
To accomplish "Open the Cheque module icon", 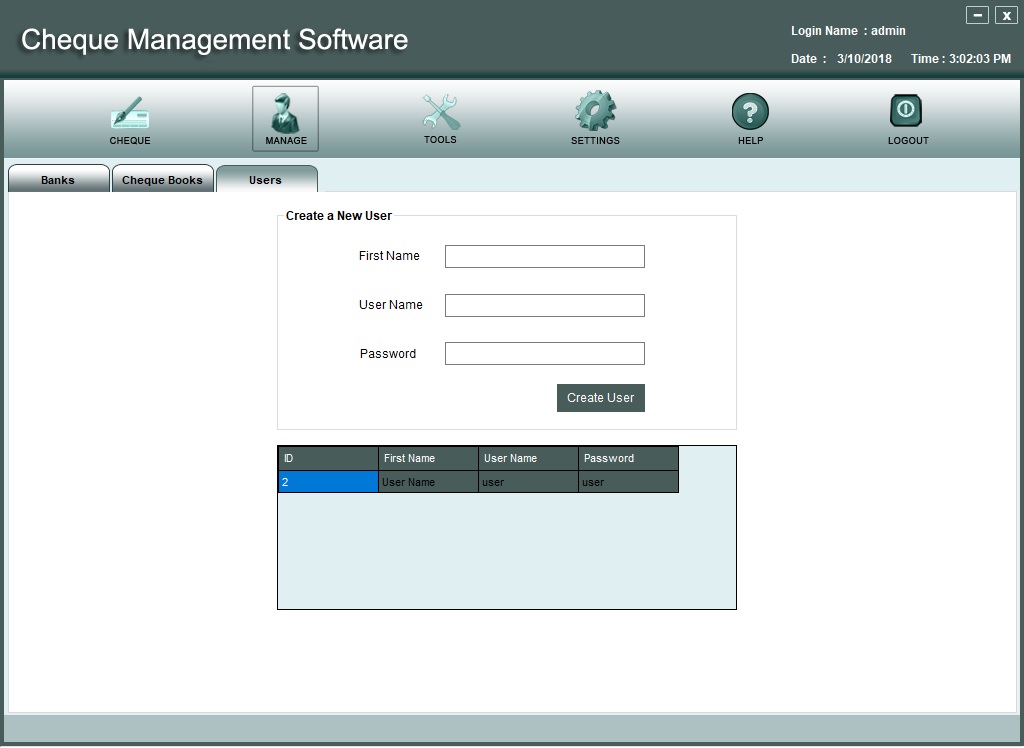I will tap(130, 115).
